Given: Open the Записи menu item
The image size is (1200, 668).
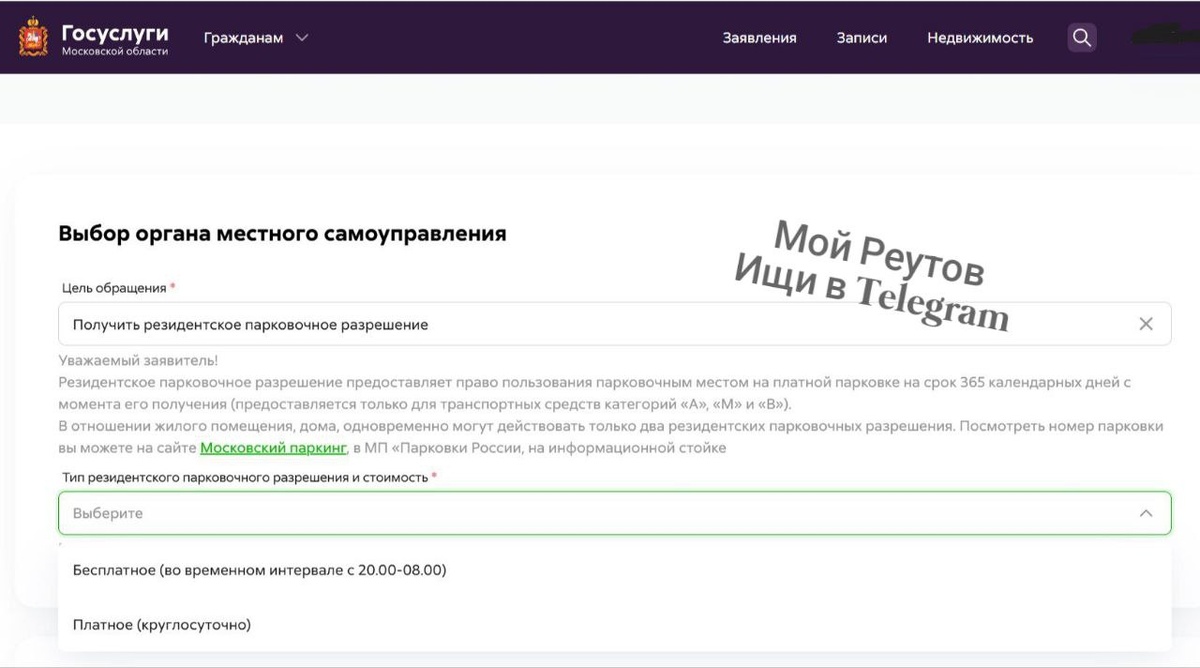Looking at the screenshot, I should (x=862, y=38).
